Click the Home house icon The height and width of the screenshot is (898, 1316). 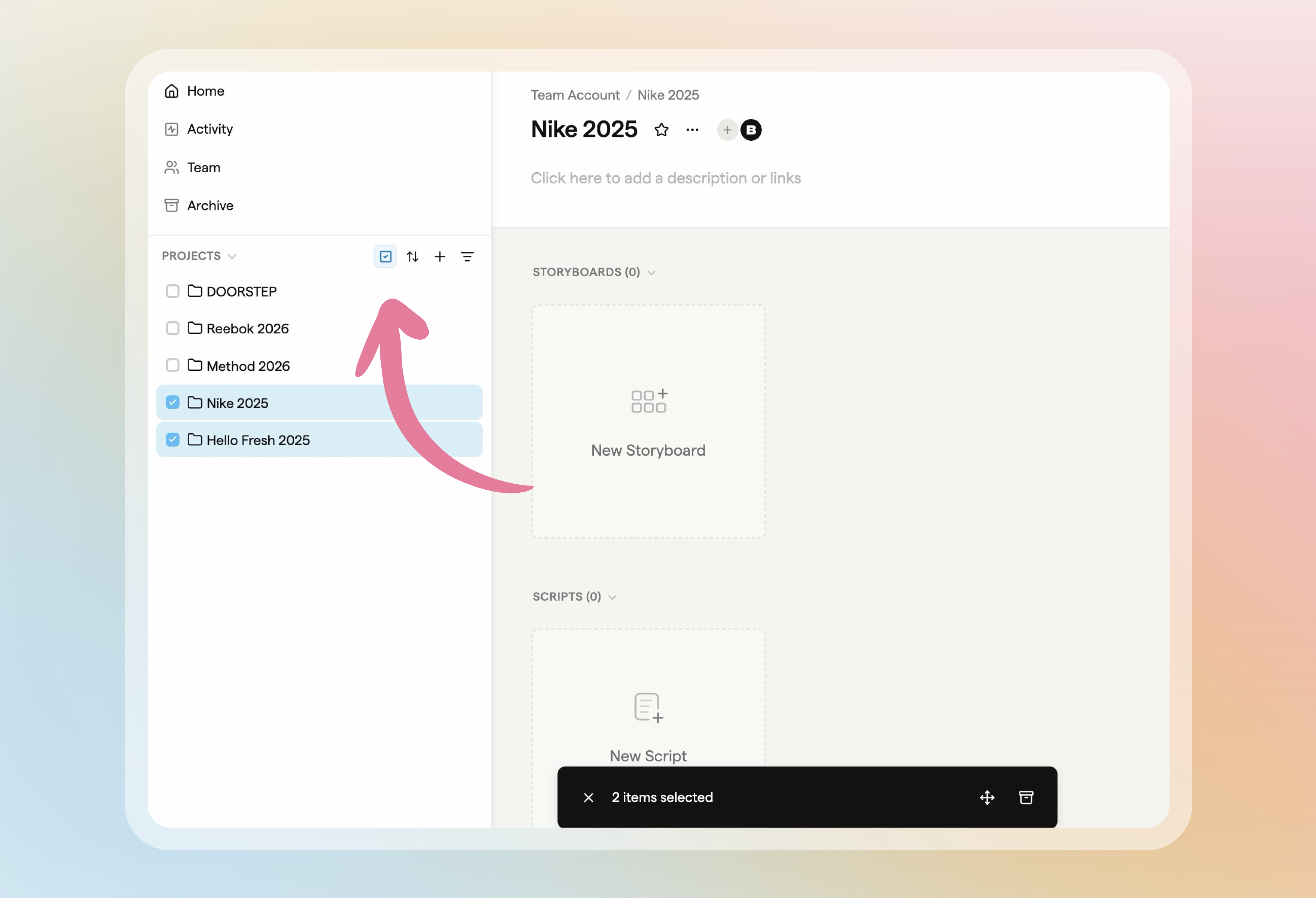171,91
